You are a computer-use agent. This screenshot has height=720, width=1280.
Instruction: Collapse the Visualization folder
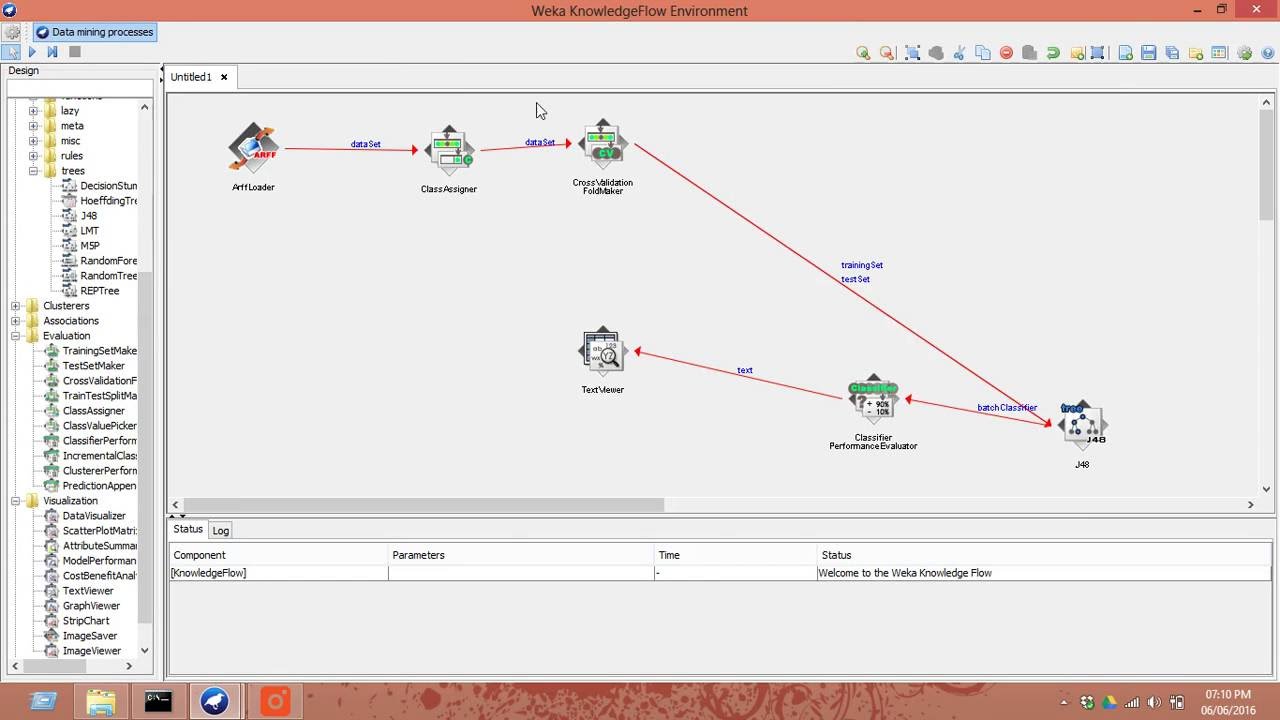(15, 501)
